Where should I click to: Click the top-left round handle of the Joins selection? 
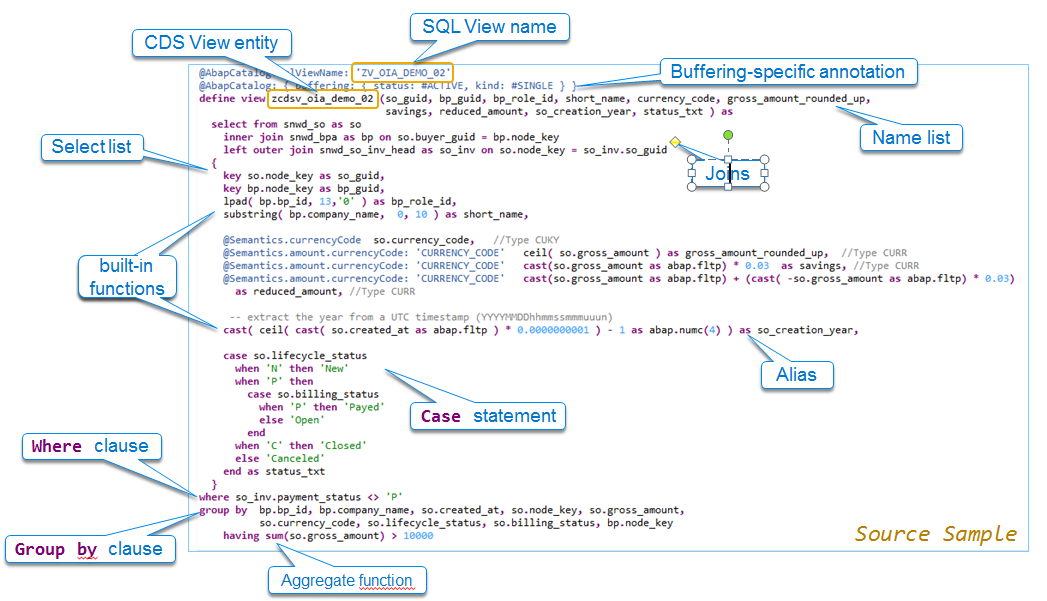tap(691, 159)
